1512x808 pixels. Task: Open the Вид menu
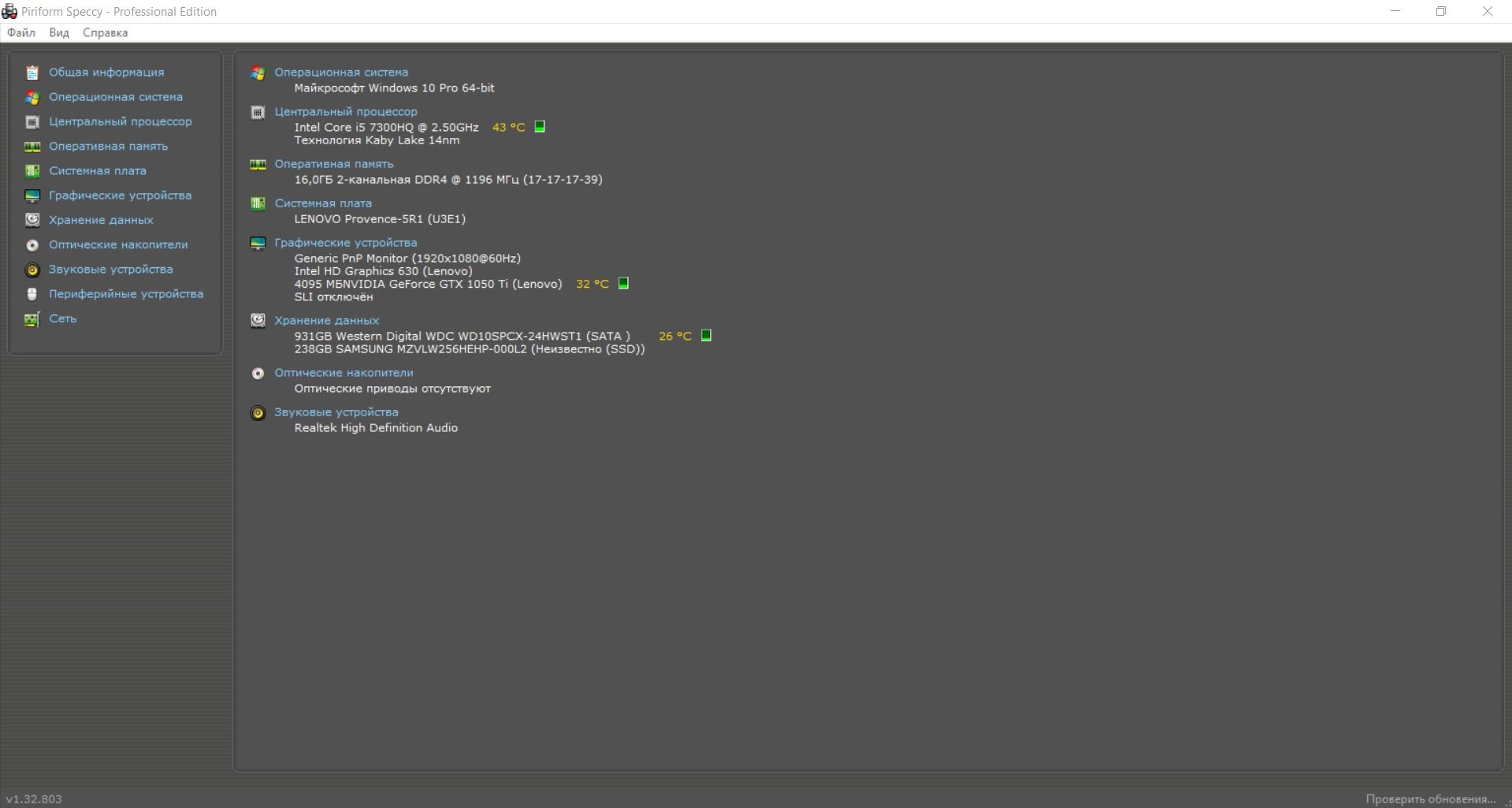(59, 32)
